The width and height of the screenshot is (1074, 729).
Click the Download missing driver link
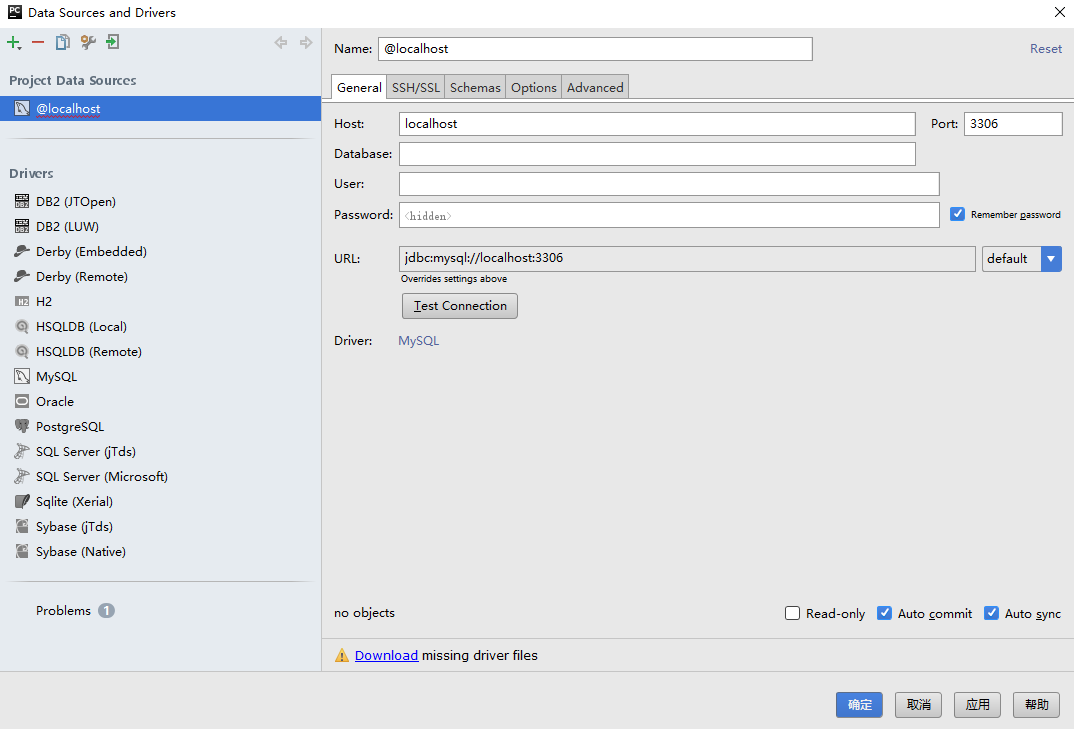(x=386, y=656)
